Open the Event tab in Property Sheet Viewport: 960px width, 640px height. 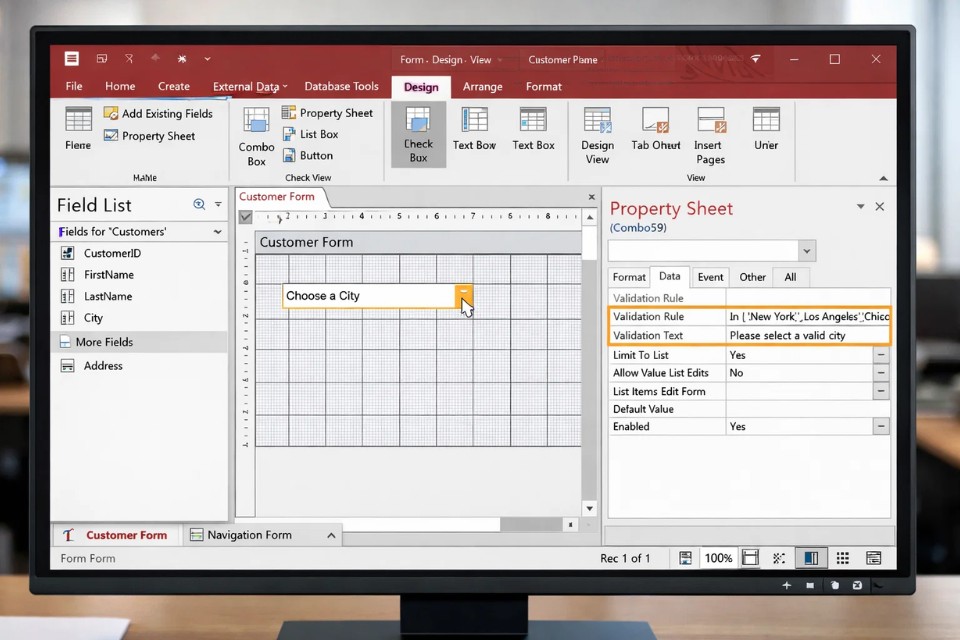coord(710,277)
